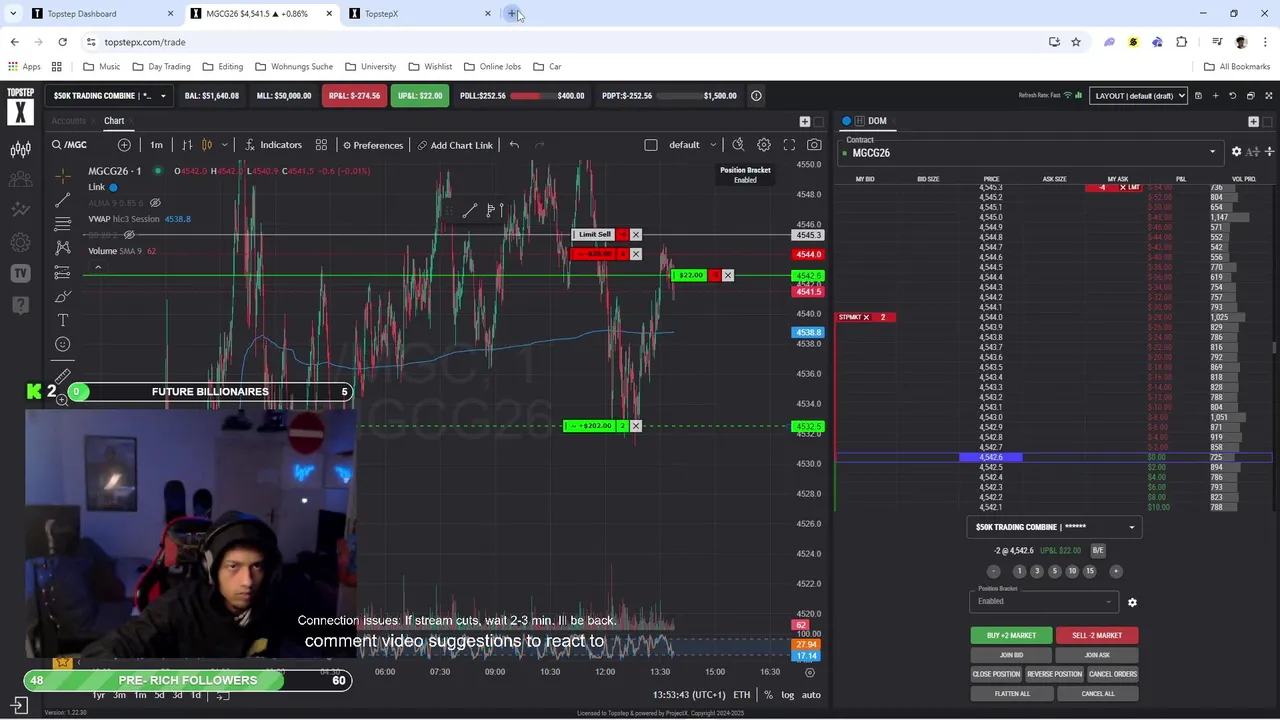Select the crosshair cursor tool in chart

tap(63, 176)
